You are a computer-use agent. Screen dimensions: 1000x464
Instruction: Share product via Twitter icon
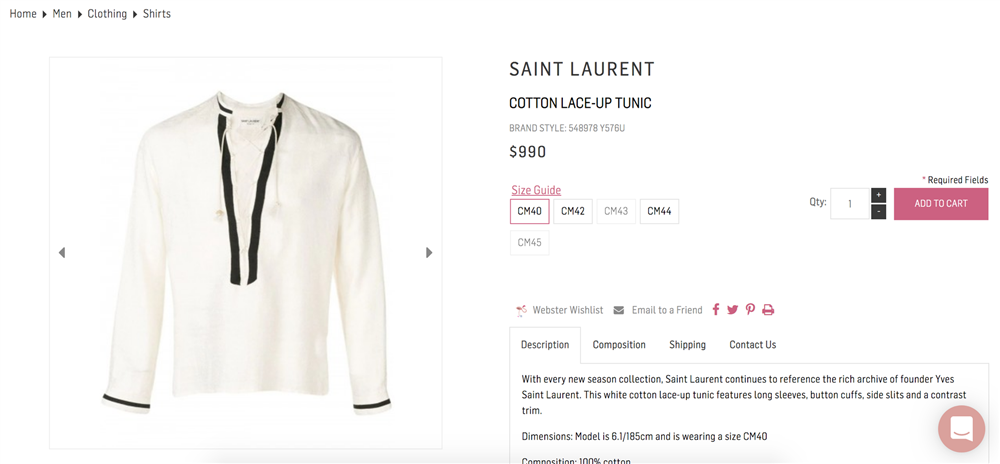click(x=733, y=310)
